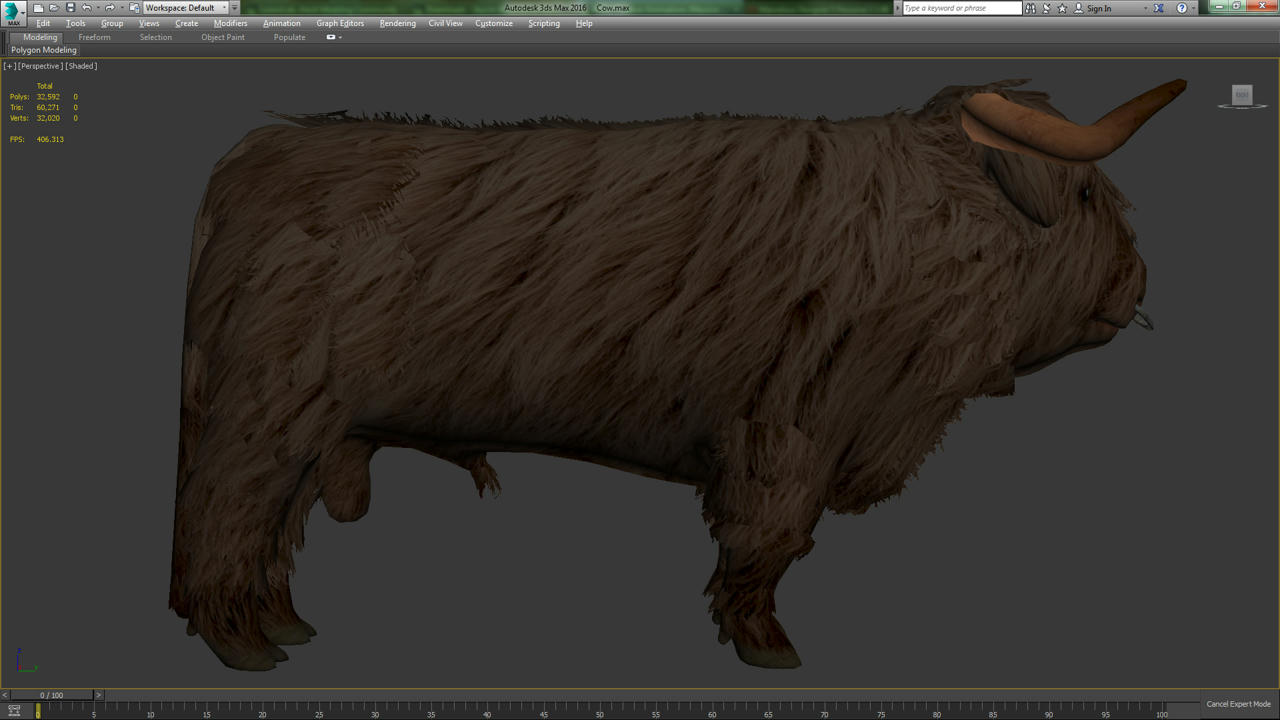1280x720 pixels.
Task: Step the time slider forward one frame
Action: point(98,695)
